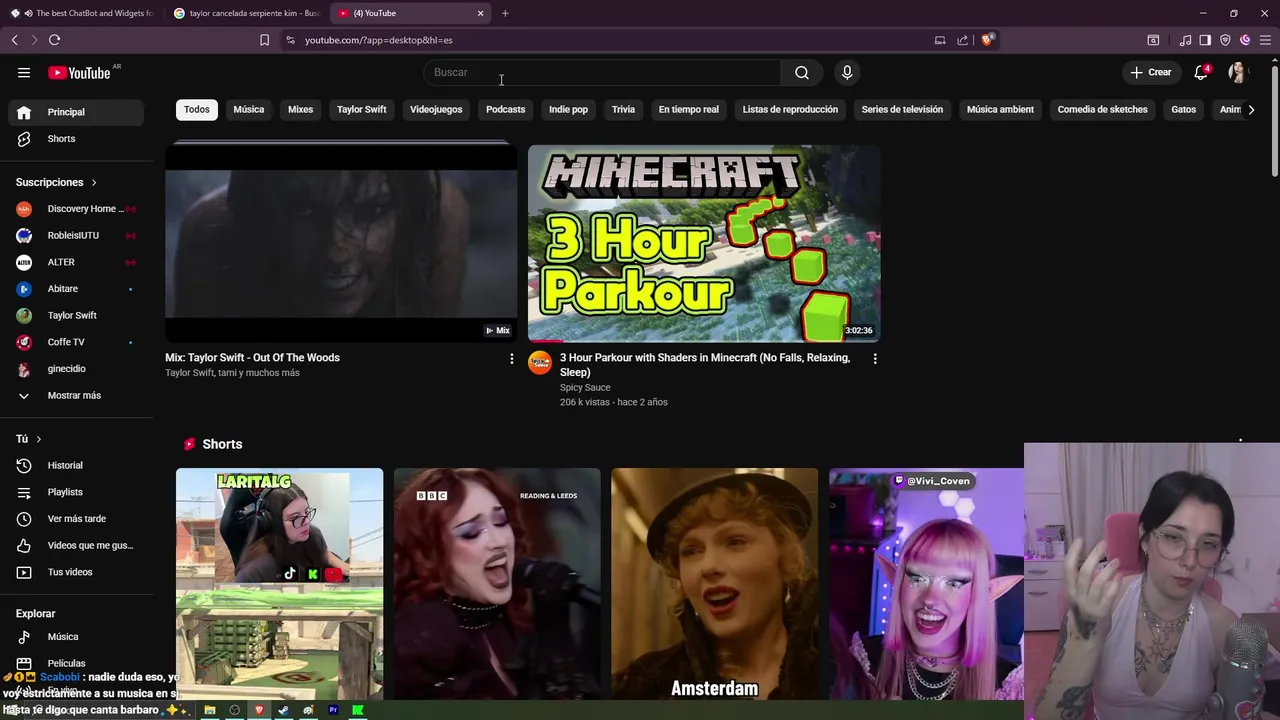The width and height of the screenshot is (1280, 720).
Task: Open a new browser tab
Action: [x=505, y=13]
